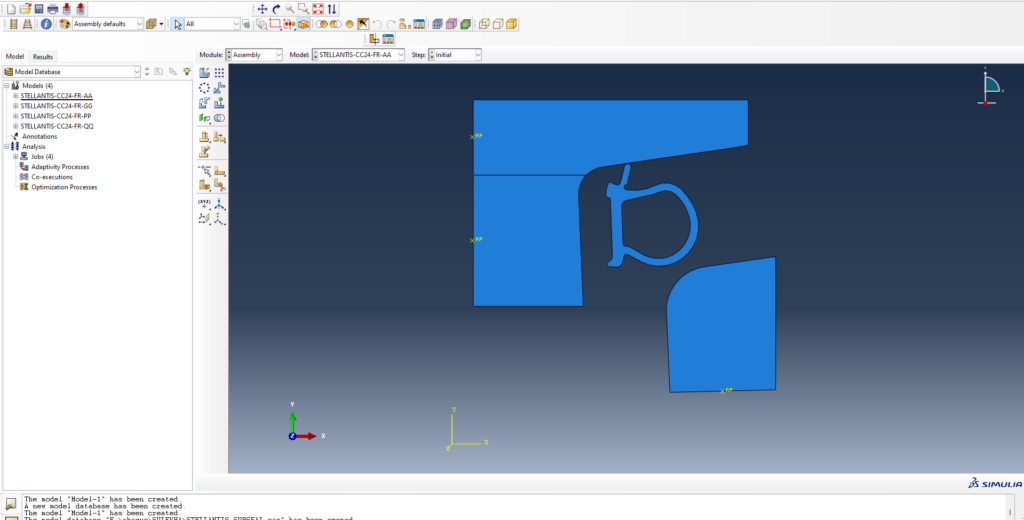Viewport: 1024px width, 520px height.
Task: Open the Query information tool
Action: pyautogui.click(x=46, y=24)
